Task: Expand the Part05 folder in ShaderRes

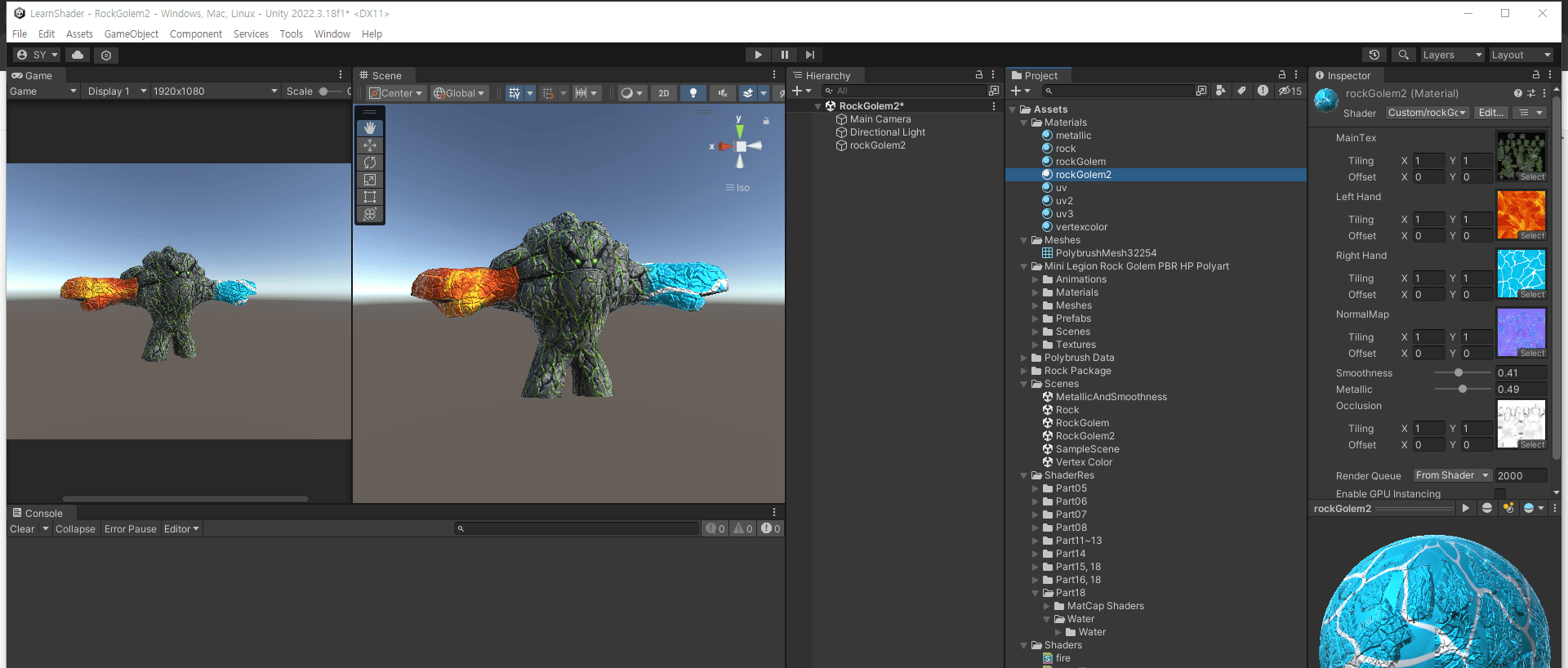Action: coord(1036,488)
